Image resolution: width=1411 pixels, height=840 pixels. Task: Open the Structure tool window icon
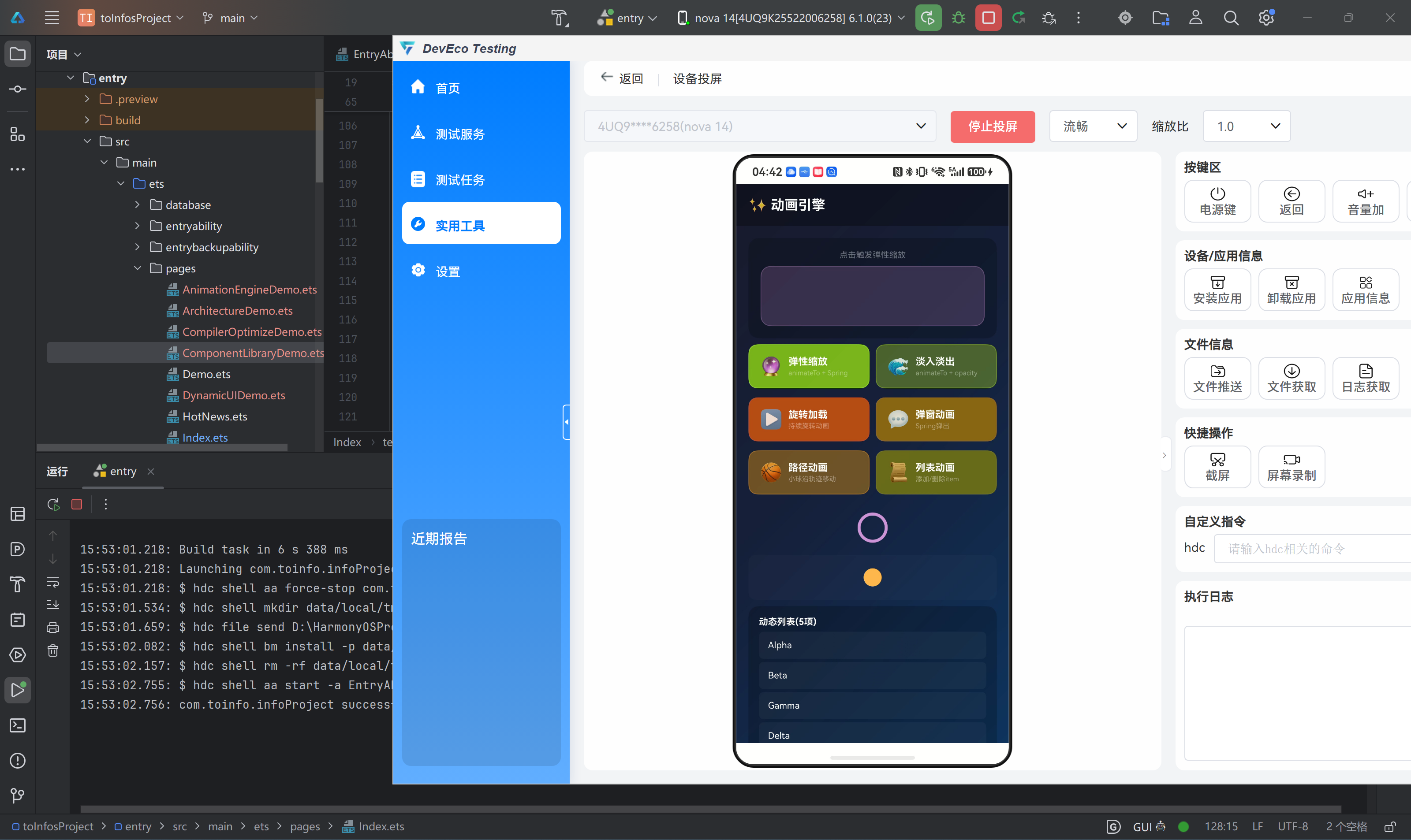click(x=18, y=134)
